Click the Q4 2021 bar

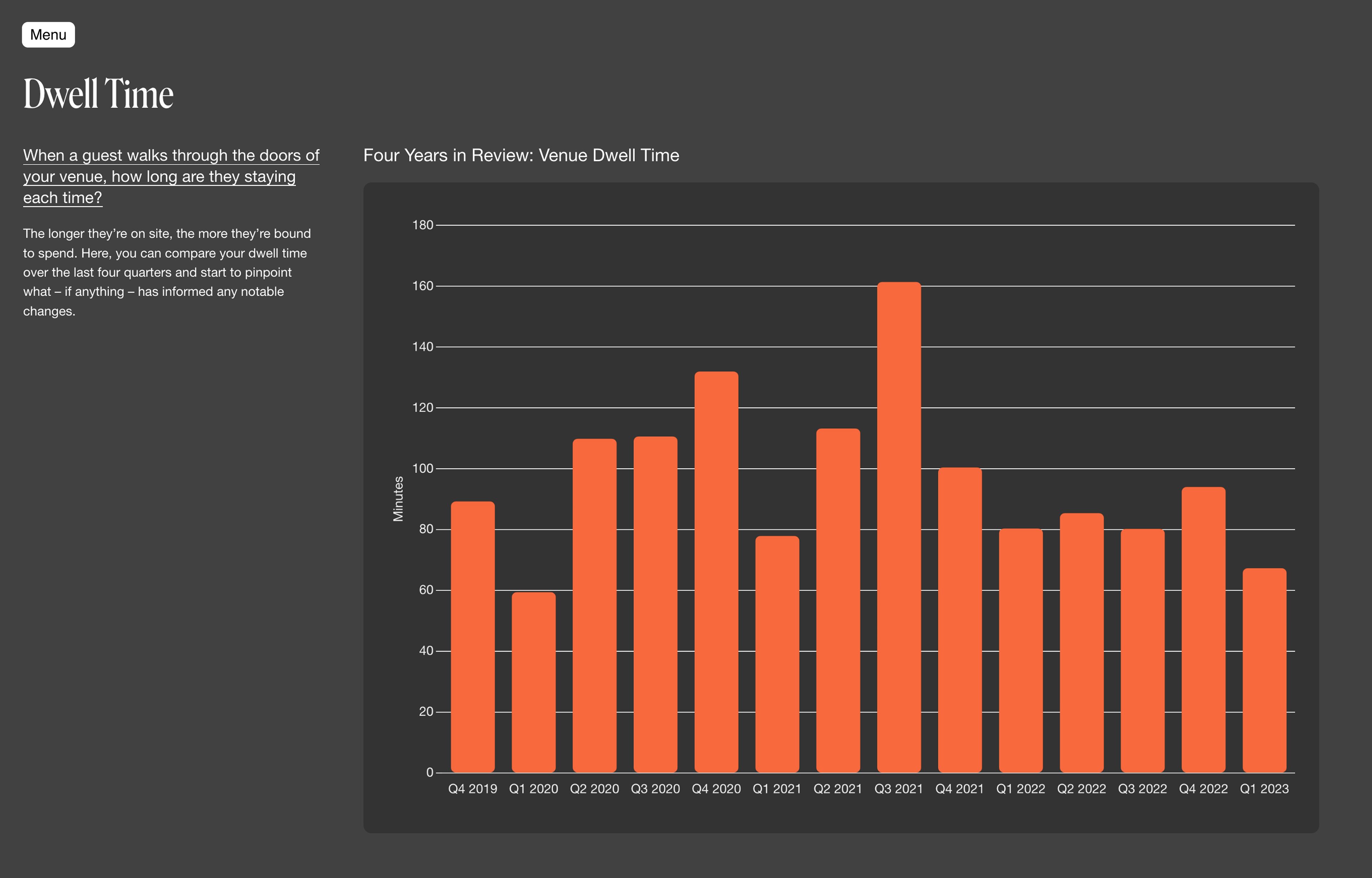tap(960, 620)
